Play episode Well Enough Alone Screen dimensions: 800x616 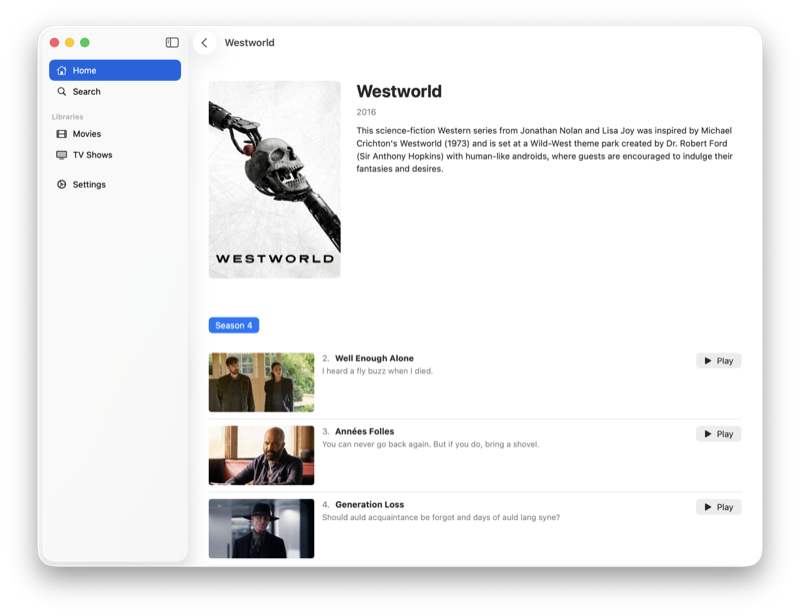coord(718,361)
